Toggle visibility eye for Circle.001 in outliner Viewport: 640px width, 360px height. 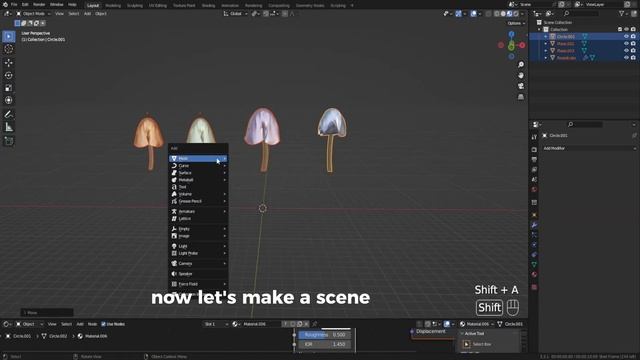(626, 36)
